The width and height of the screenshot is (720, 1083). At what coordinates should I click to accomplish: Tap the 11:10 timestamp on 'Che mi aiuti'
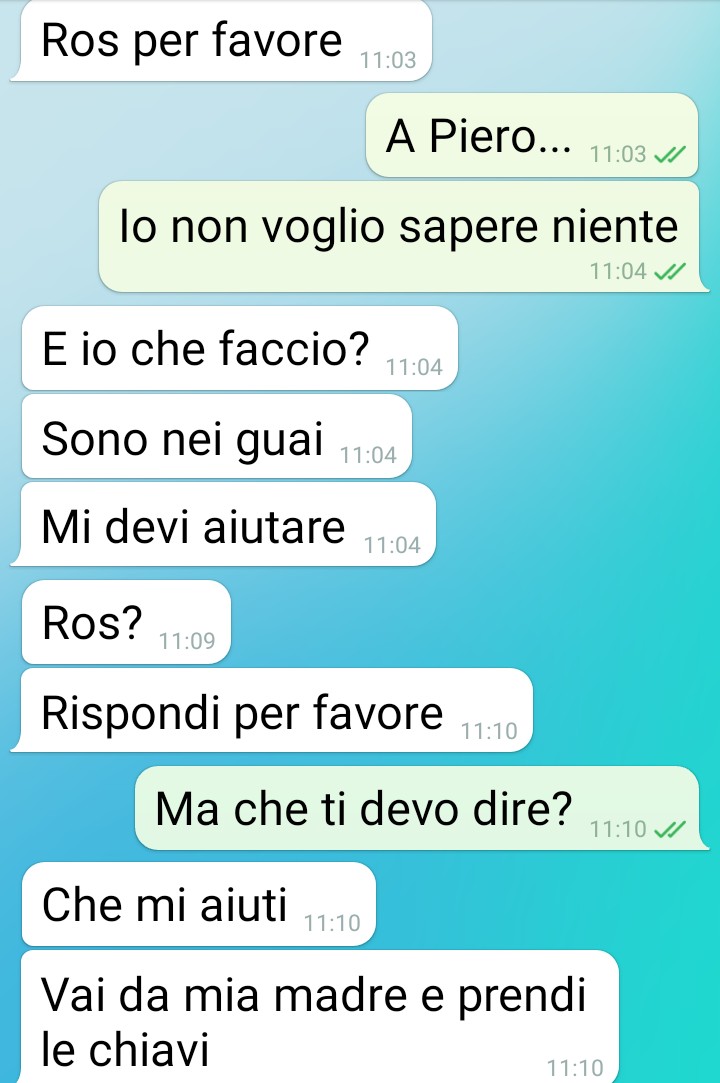pyautogui.click(x=332, y=923)
